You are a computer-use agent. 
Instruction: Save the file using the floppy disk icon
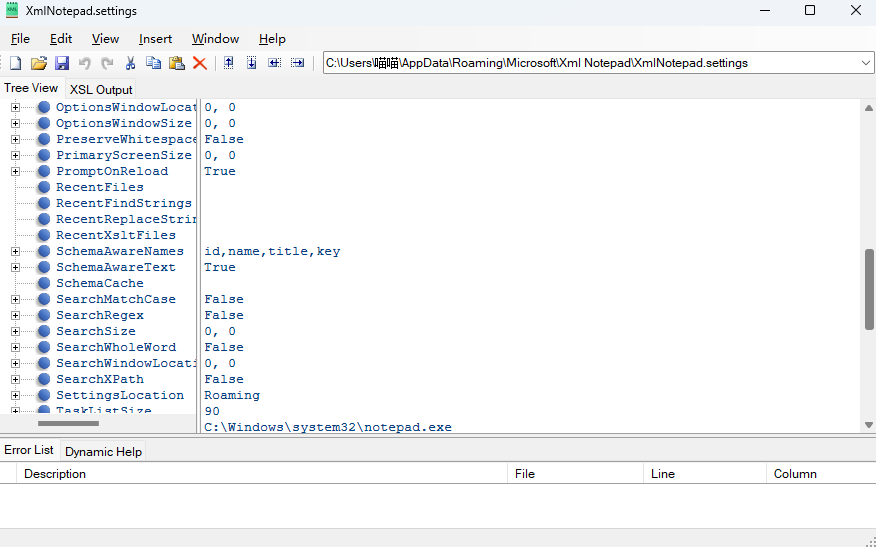[62, 63]
